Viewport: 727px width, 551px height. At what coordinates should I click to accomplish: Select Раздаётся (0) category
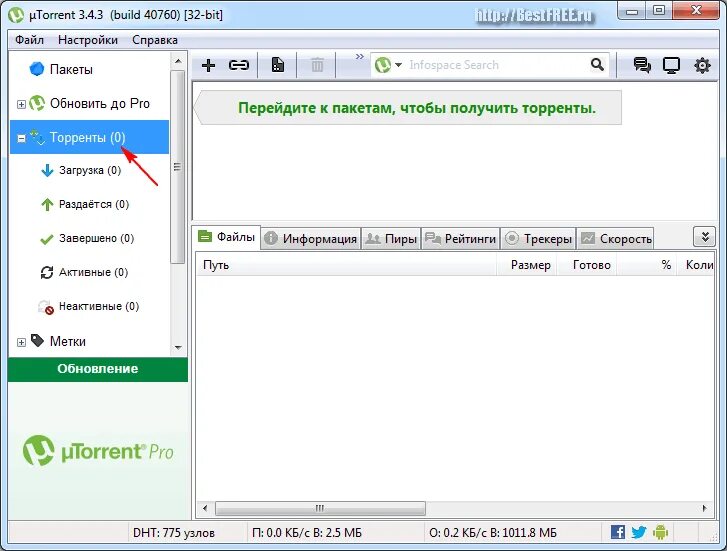tap(94, 204)
